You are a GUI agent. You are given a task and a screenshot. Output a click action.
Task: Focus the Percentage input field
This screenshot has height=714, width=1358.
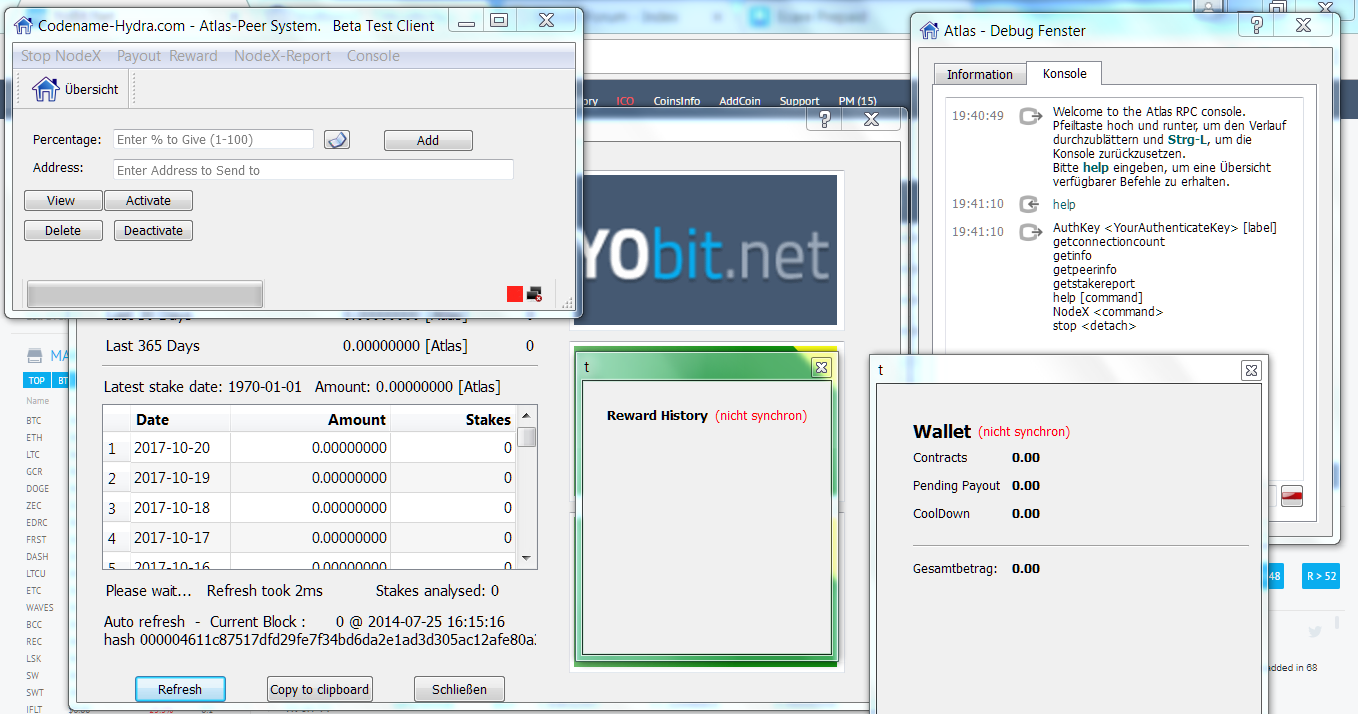(213, 140)
